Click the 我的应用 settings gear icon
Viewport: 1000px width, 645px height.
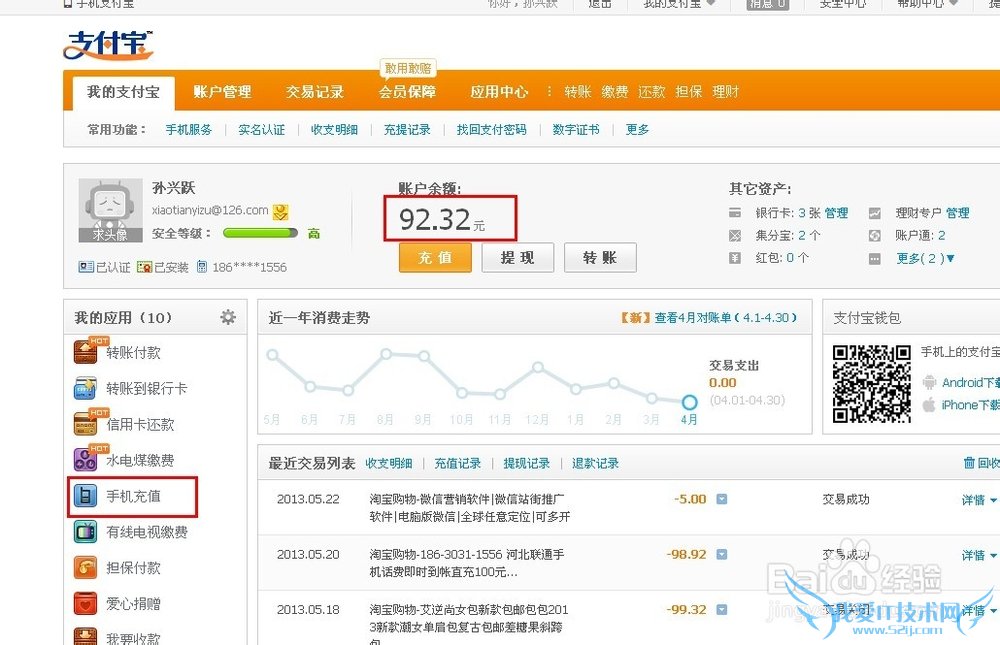click(228, 317)
